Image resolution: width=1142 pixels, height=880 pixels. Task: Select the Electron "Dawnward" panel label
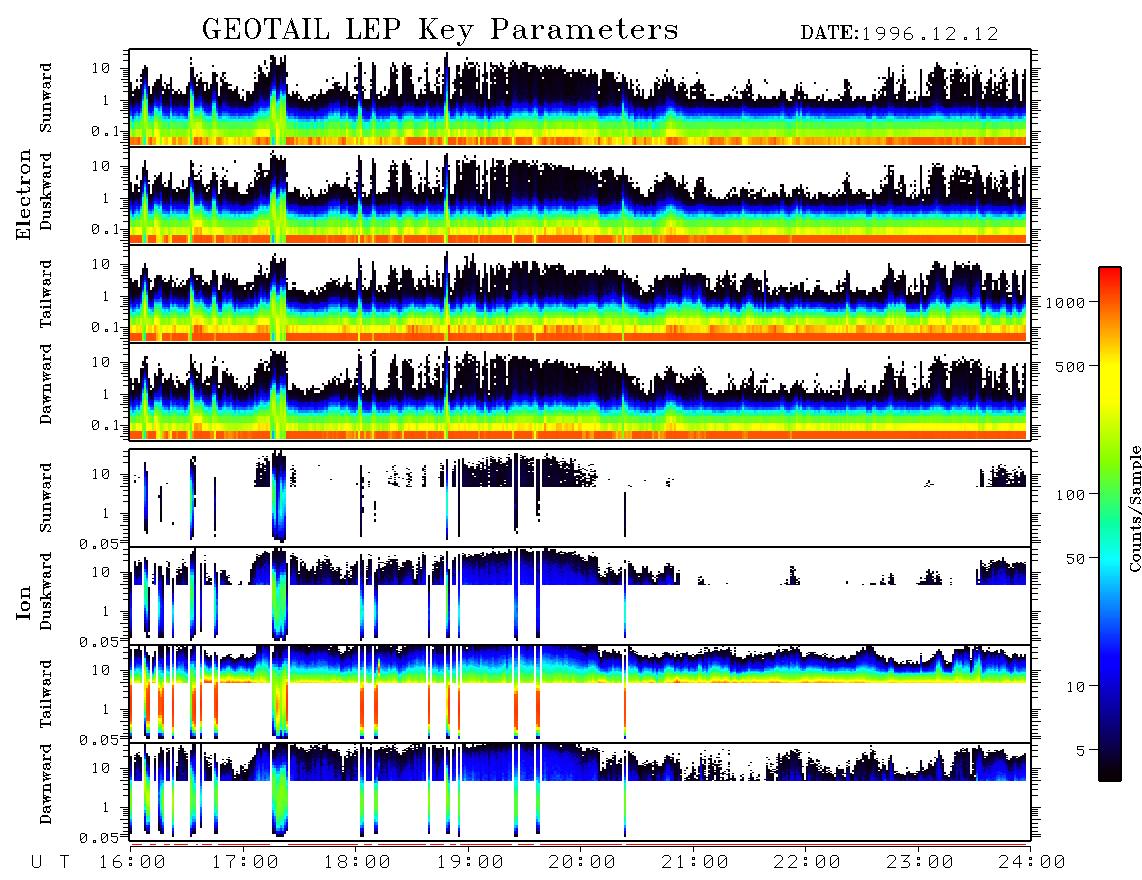[46, 385]
